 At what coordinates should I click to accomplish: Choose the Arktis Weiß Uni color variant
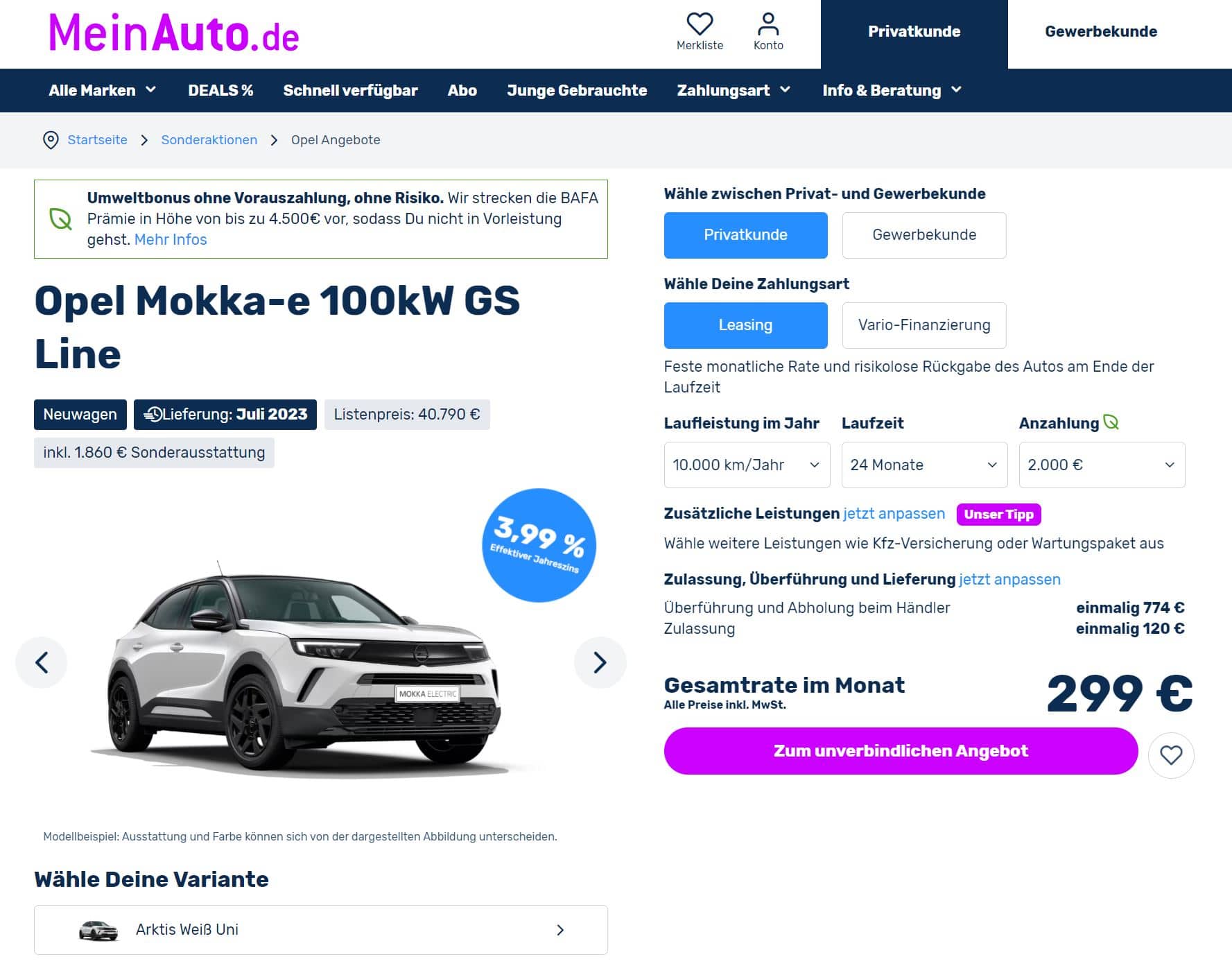(321, 930)
